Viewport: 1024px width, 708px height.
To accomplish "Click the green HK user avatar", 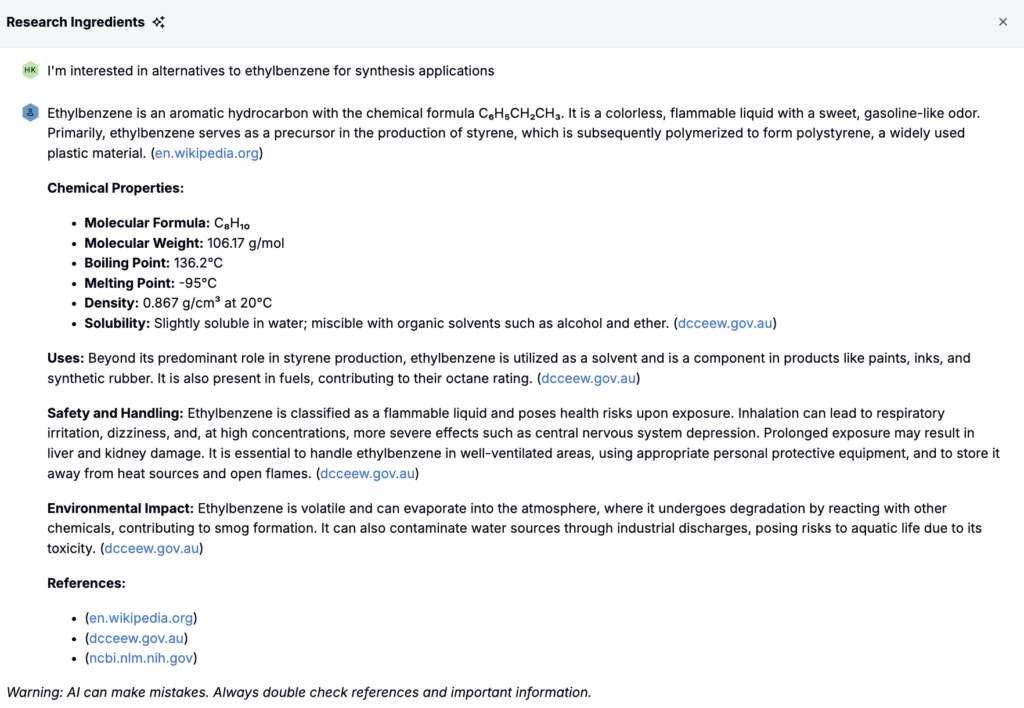I will (x=30, y=70).
